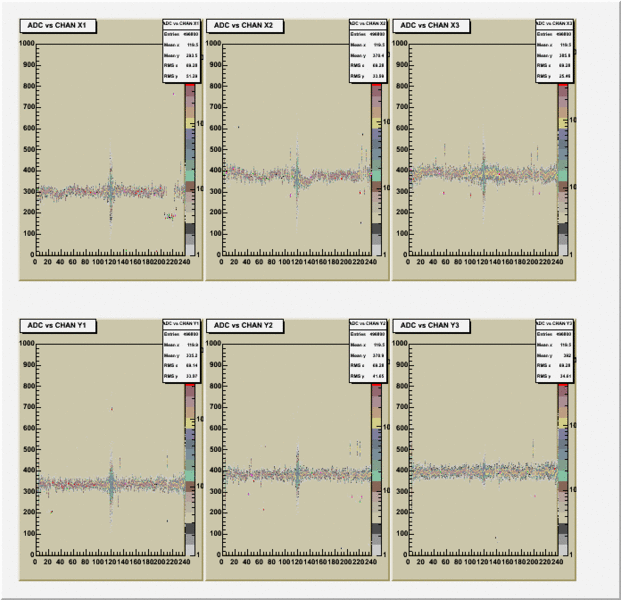Click the 700 label on the X3 y-axis
Screen dimensions: 621x600
coord(402,107)
